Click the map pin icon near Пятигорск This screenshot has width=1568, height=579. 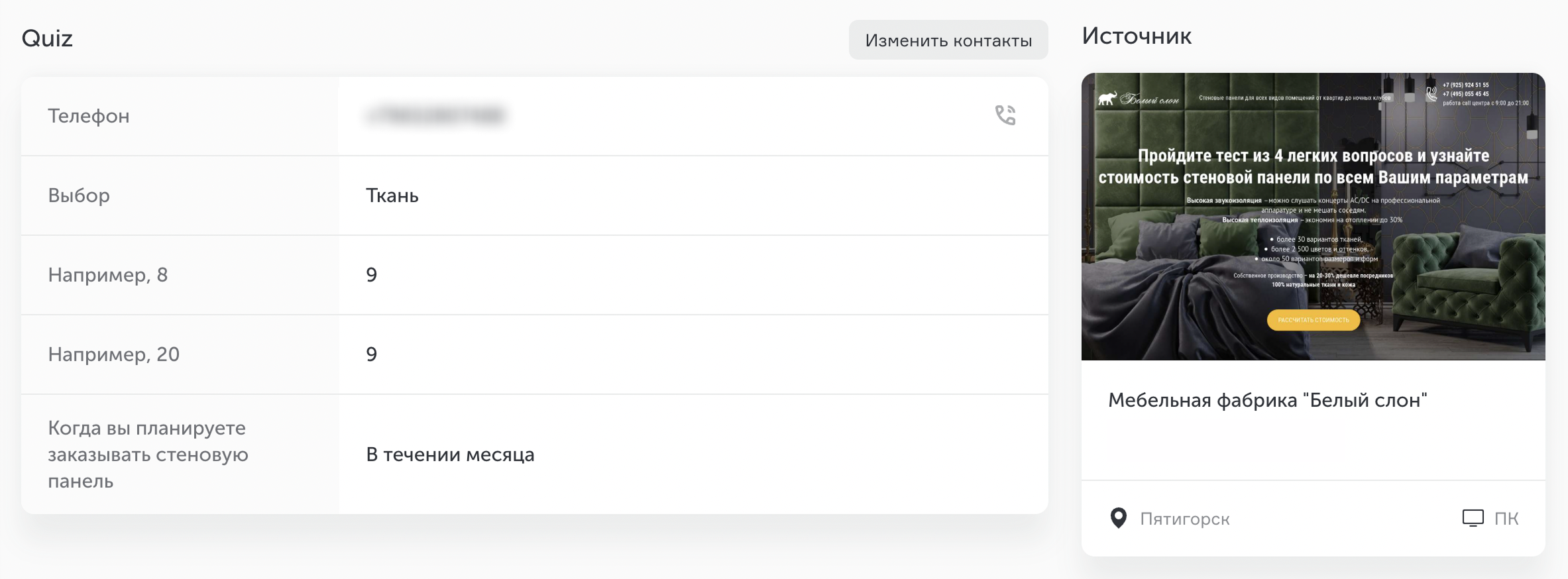pyautogui.click(x=1118, y=518)
